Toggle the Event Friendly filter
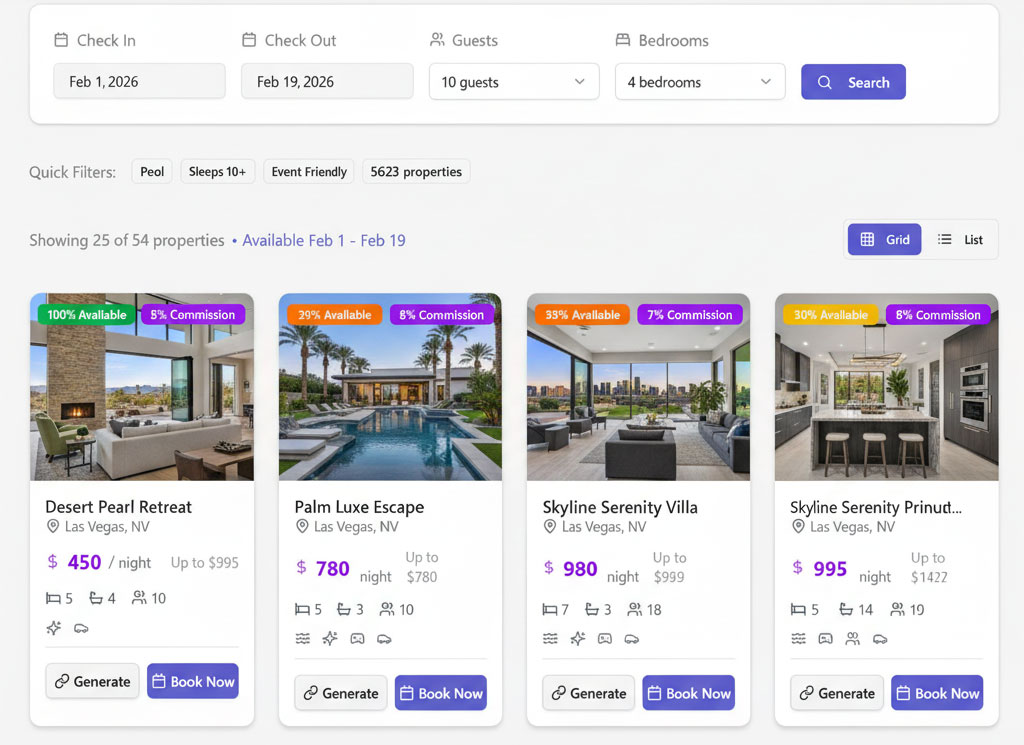 tap(308, 171)
